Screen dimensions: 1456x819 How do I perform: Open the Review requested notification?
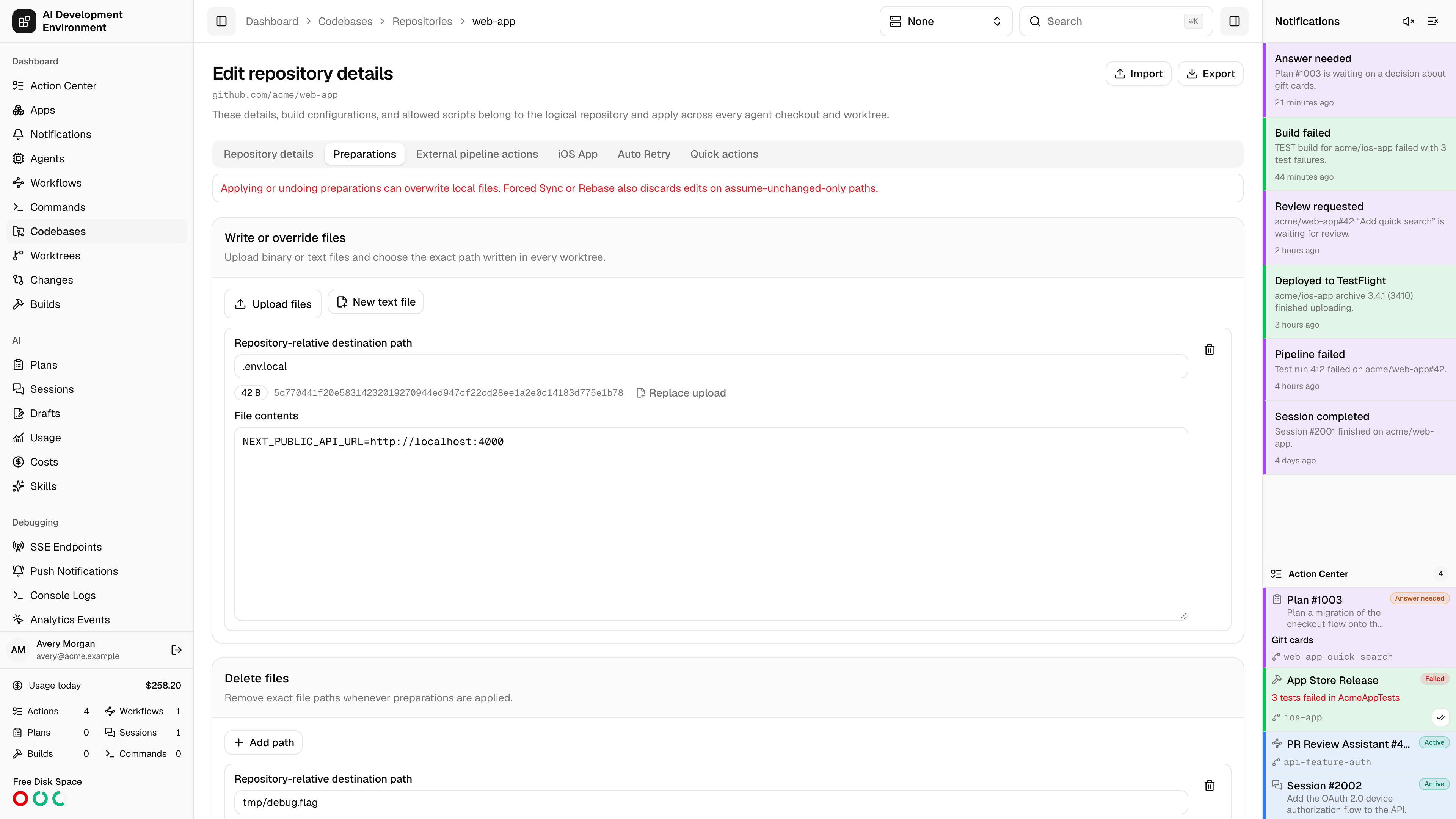click(1359, 228)
